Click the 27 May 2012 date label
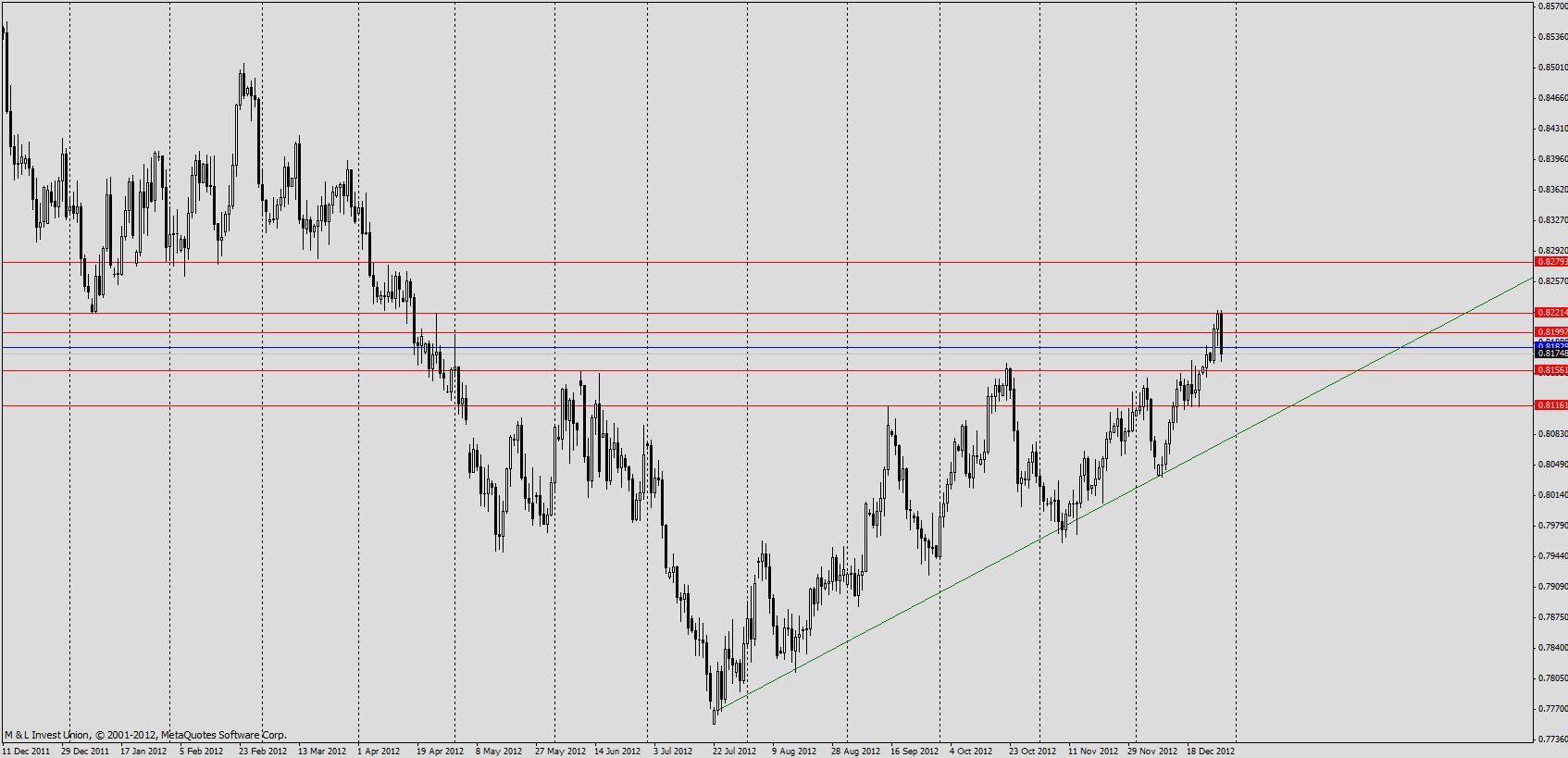 click(x=560, y=751)
